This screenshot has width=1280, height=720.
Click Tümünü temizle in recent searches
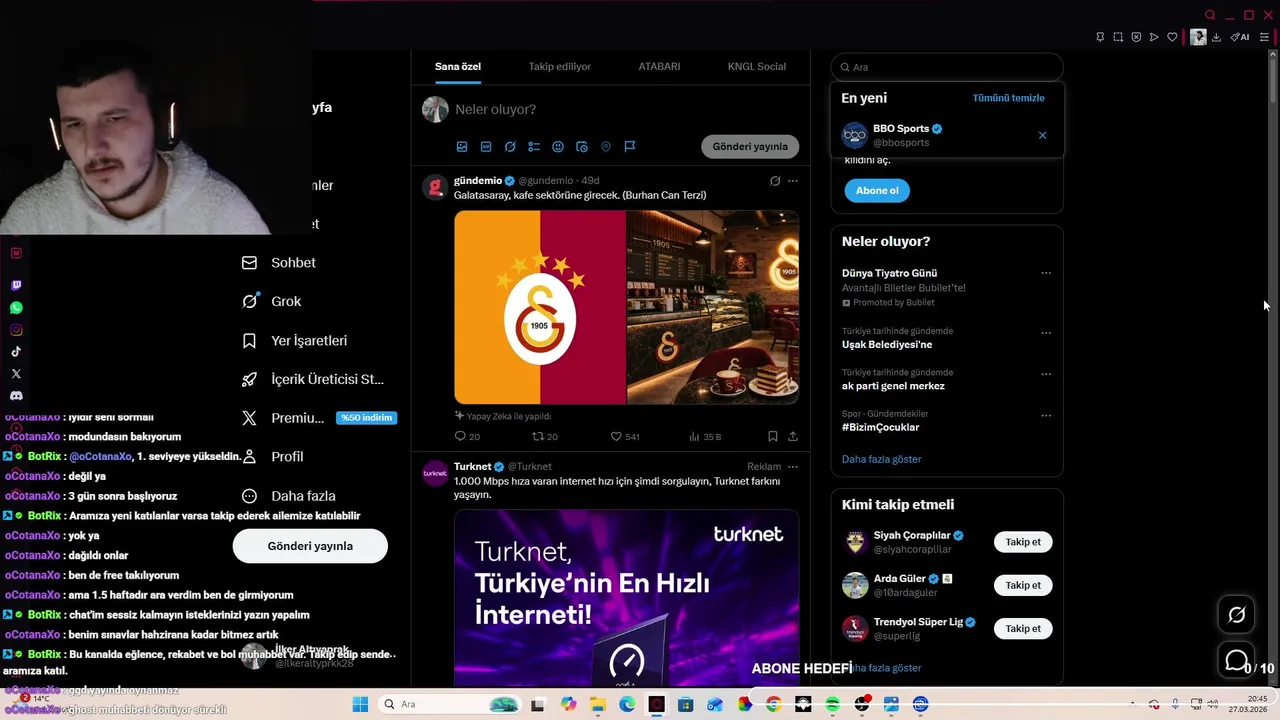click(1008, 98)
